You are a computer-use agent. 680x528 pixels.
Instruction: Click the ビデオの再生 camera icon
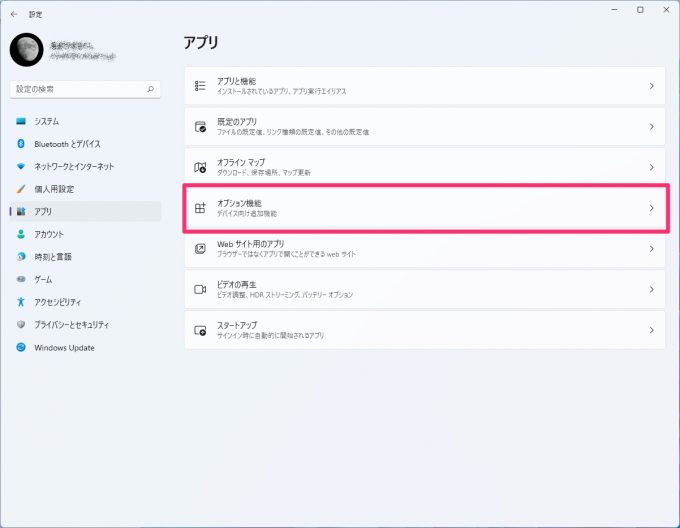pyautogui.click(x=200, y=289)
